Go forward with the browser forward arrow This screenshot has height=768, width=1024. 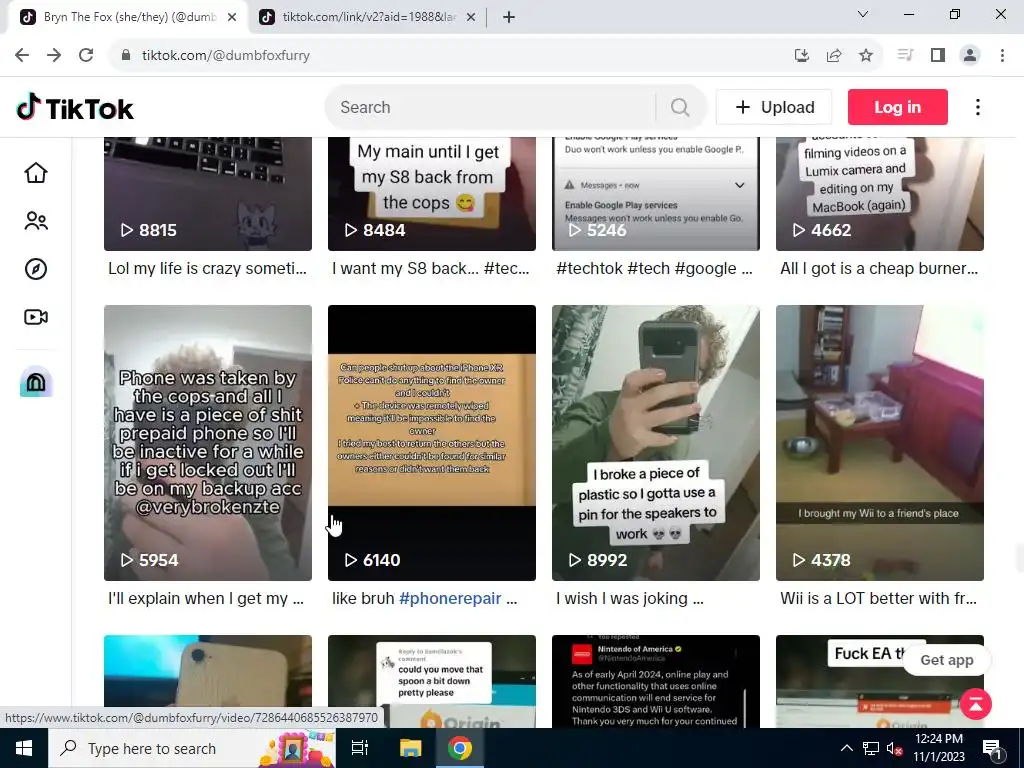54,56
